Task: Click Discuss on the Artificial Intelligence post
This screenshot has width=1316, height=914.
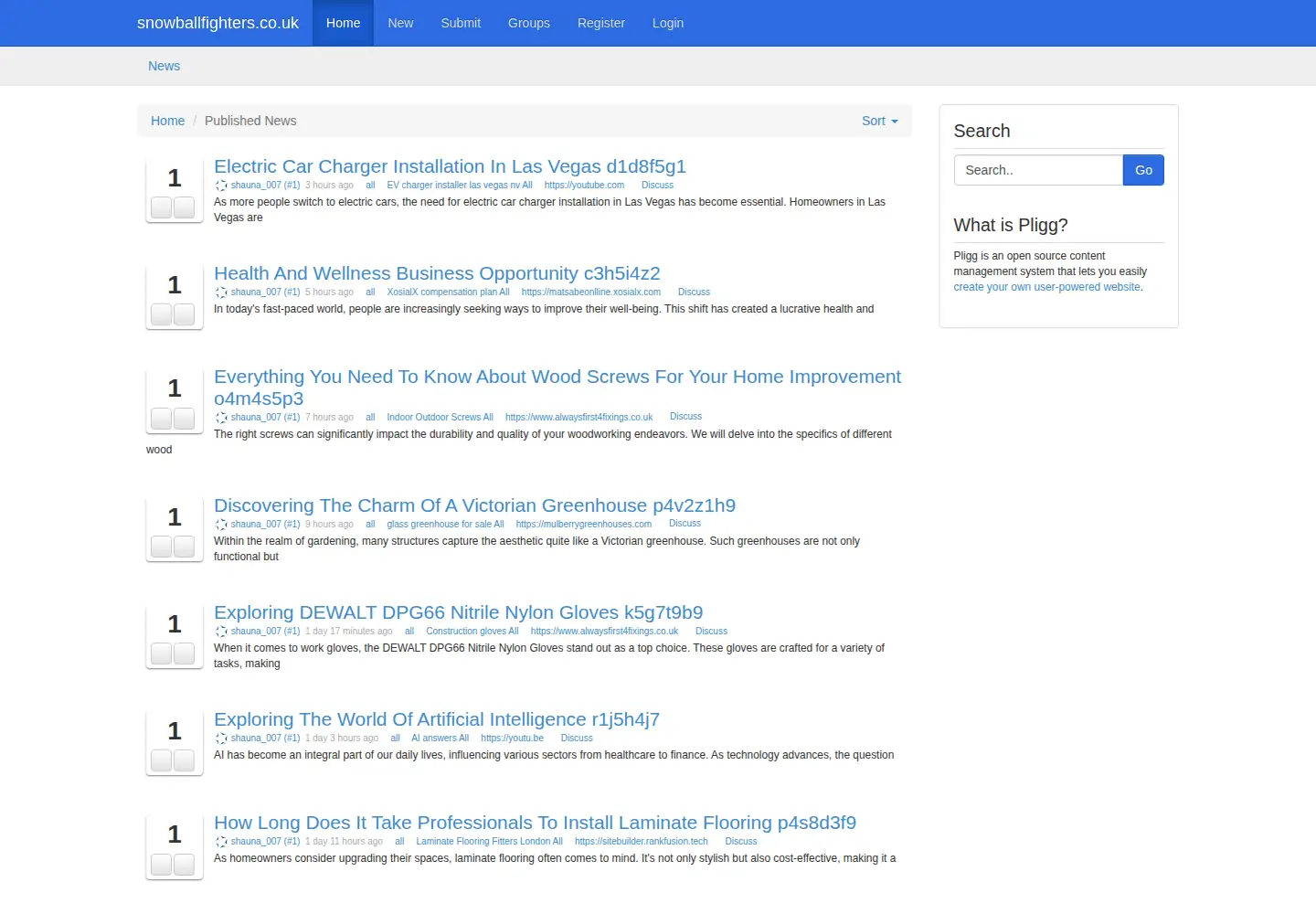Action: pyautogui.click(x=577, y=739)
